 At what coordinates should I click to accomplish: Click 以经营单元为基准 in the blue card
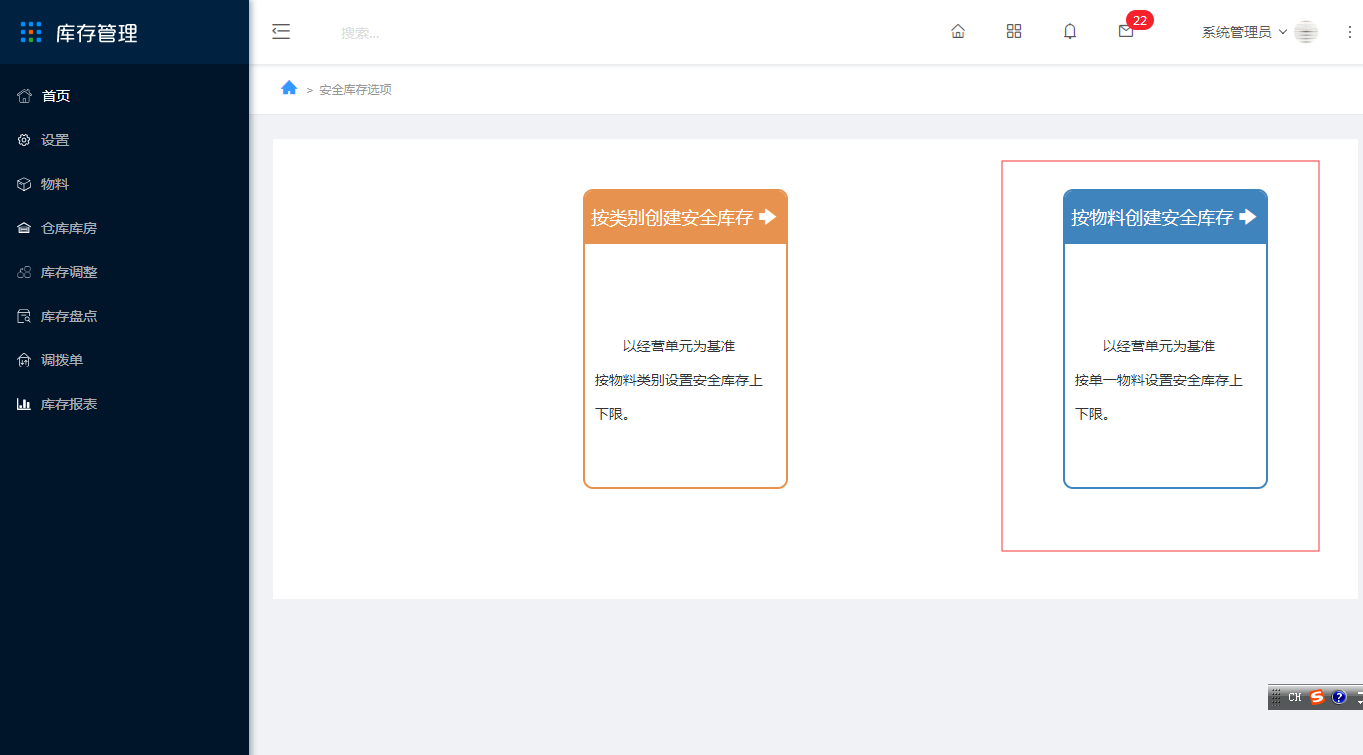1159,346
